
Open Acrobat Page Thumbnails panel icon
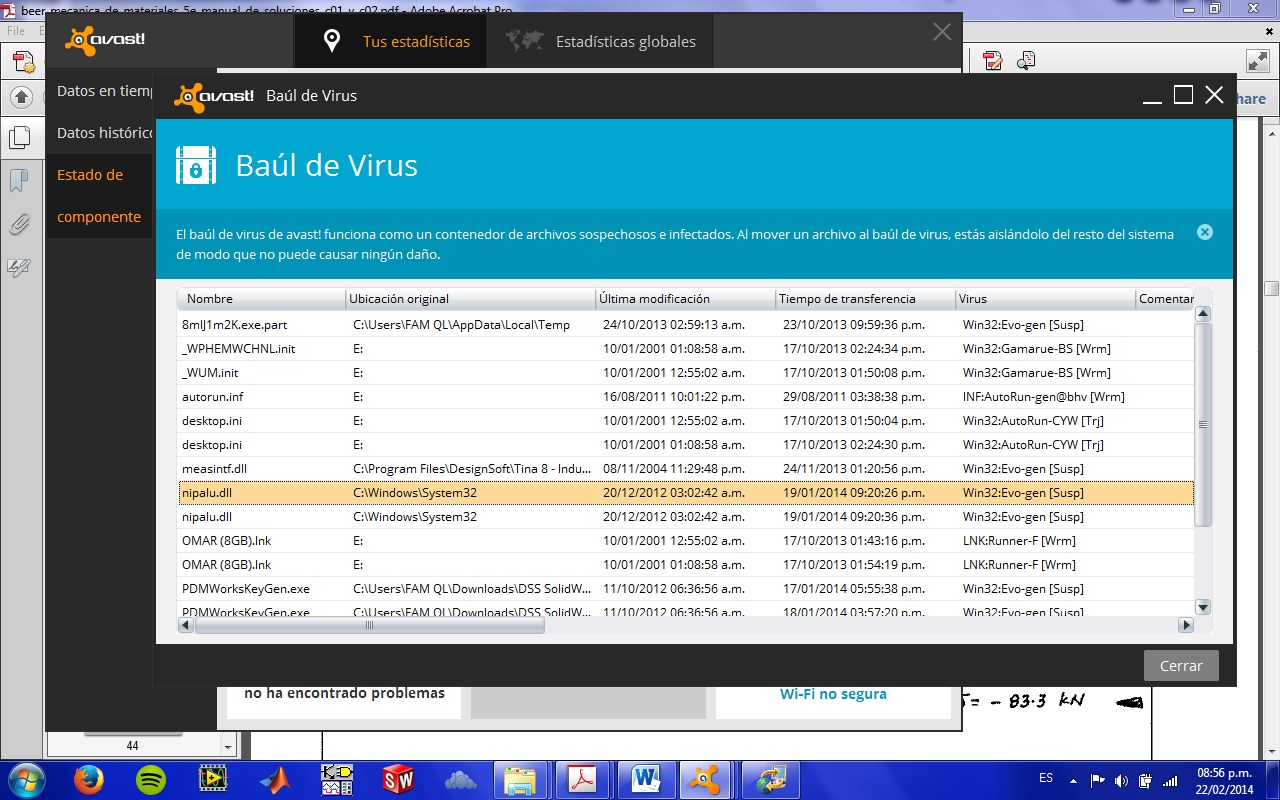(x=19, y=138)
